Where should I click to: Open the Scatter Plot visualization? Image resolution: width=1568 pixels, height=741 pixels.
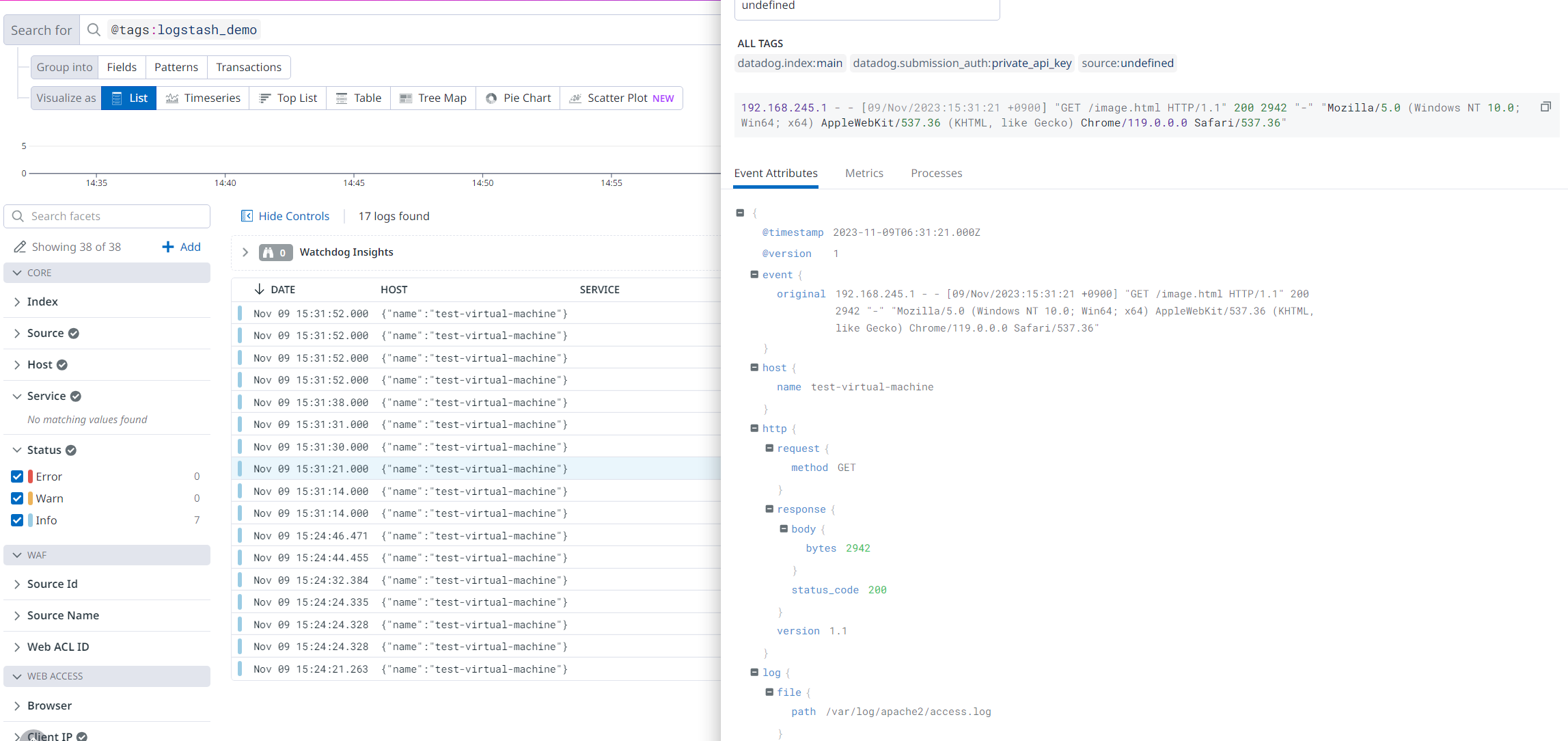[621, 98]
